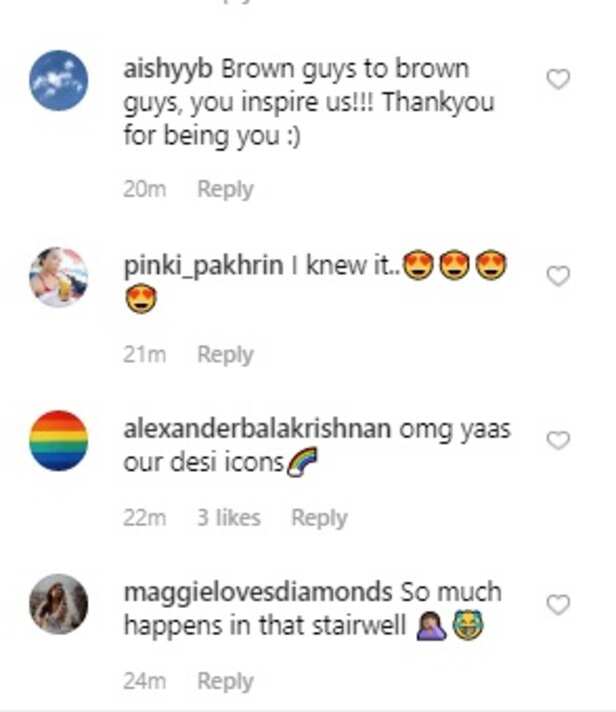Viewport: 616px width, 712px height.
Task: View the 3 likes on alexanderbalakrishnan's comment
Action: [229, 518]
